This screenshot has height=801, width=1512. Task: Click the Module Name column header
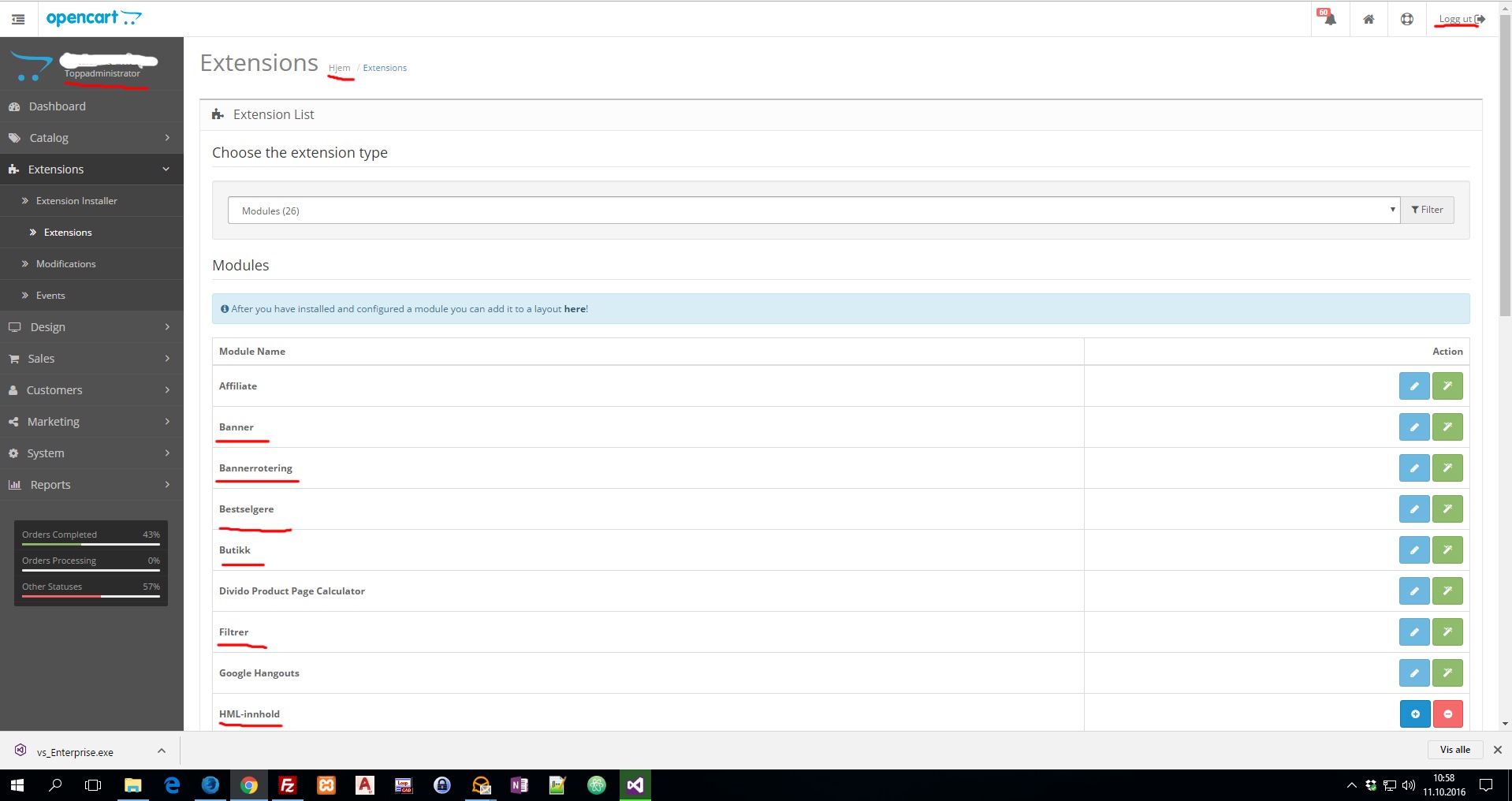(252, 352)
